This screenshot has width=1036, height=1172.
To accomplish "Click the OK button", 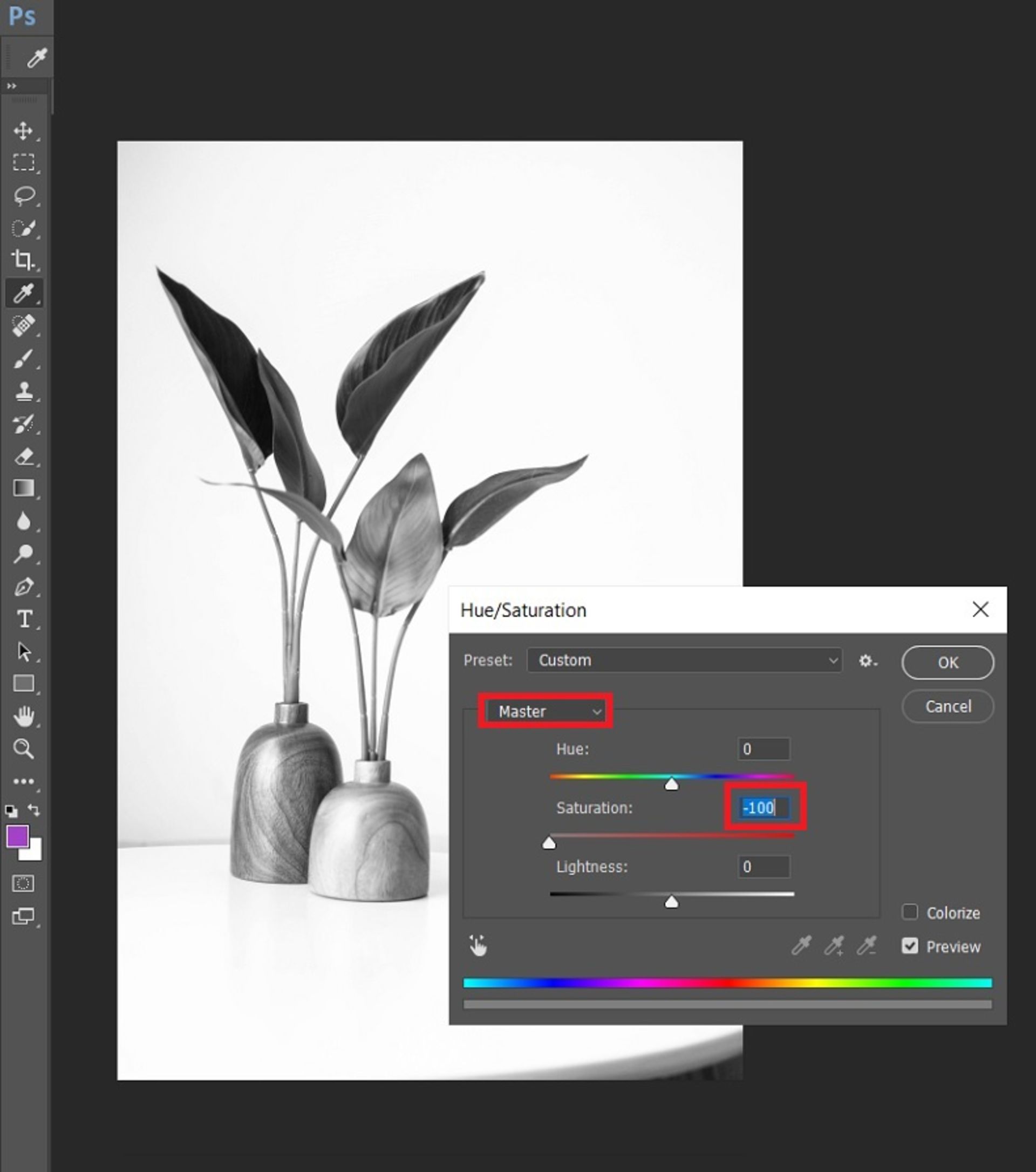I will (x=947, y=662).
